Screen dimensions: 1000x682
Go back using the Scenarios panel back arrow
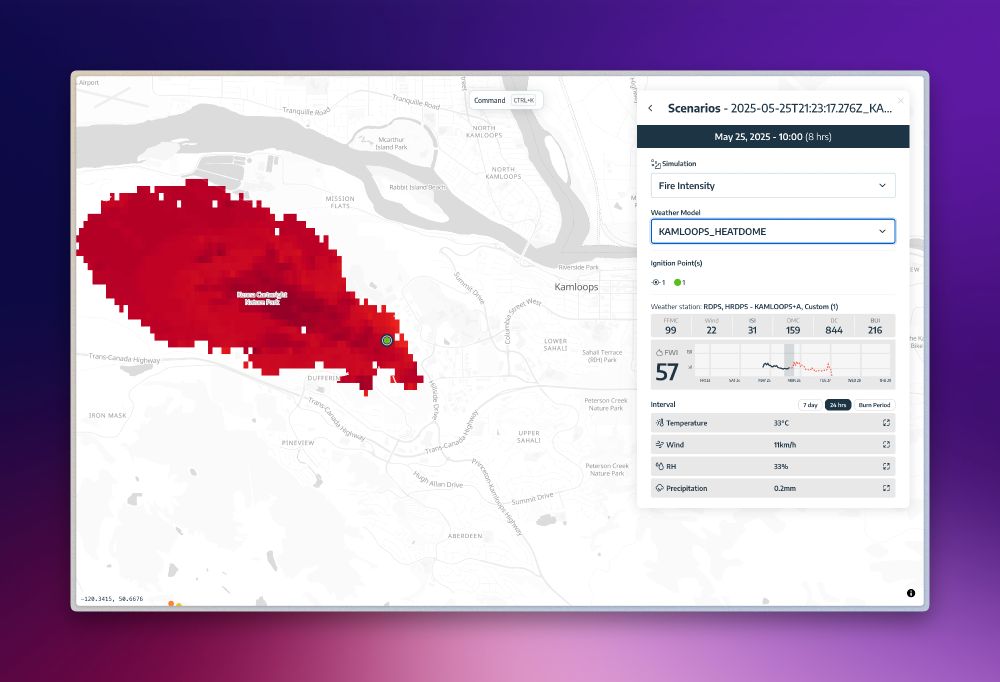651,108
